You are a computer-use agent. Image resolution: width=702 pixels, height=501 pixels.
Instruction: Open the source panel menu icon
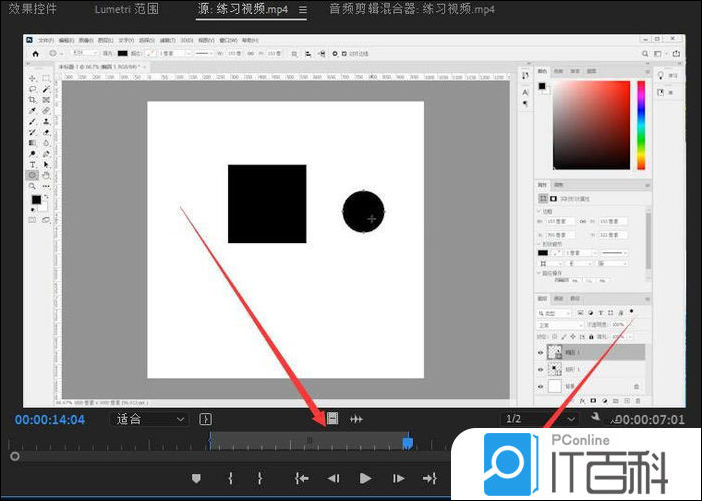pos(302,9)
